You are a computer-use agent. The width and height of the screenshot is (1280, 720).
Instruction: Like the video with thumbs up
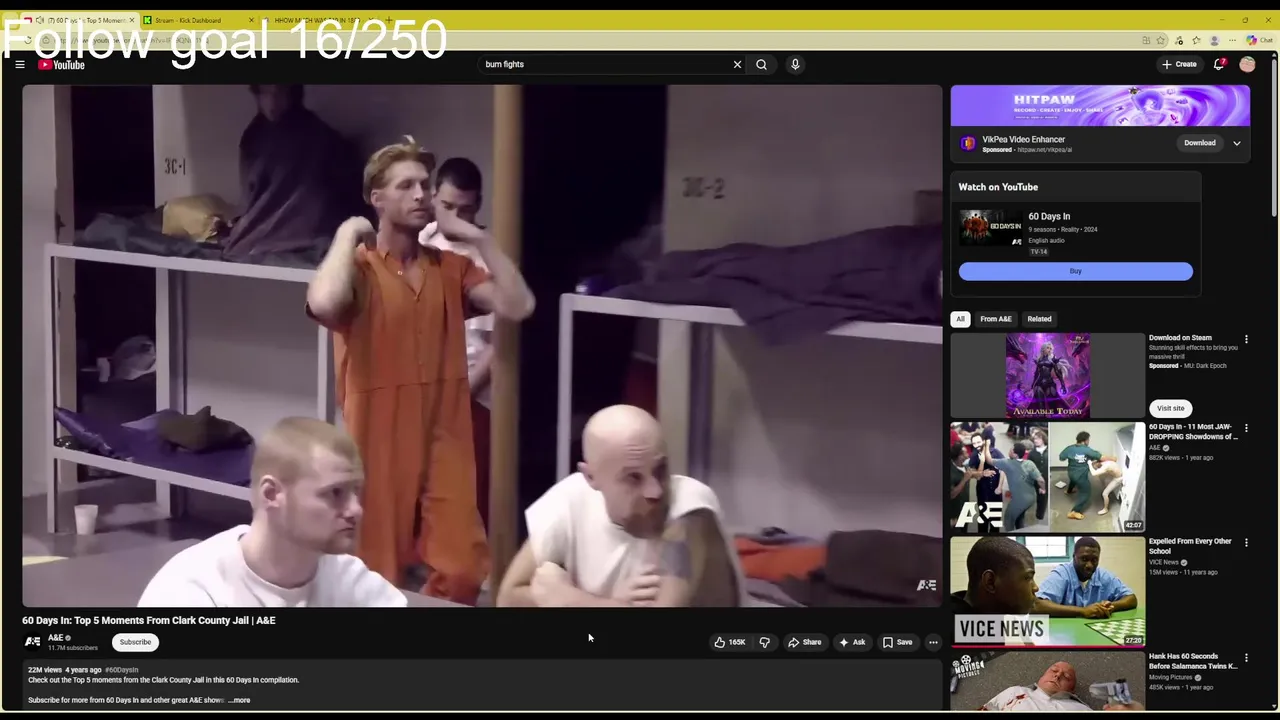(x=730, y=642)
